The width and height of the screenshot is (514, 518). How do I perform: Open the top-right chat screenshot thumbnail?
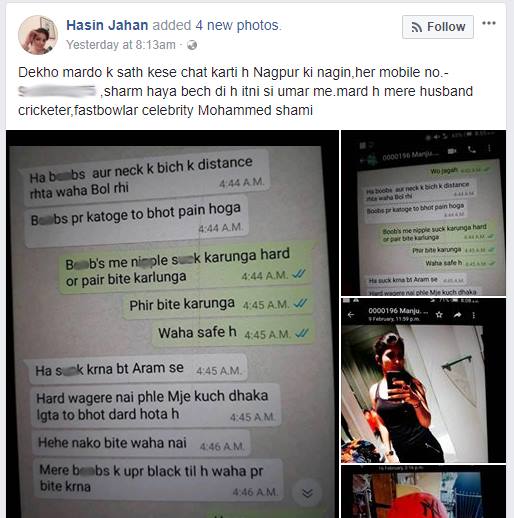[423, 213]
